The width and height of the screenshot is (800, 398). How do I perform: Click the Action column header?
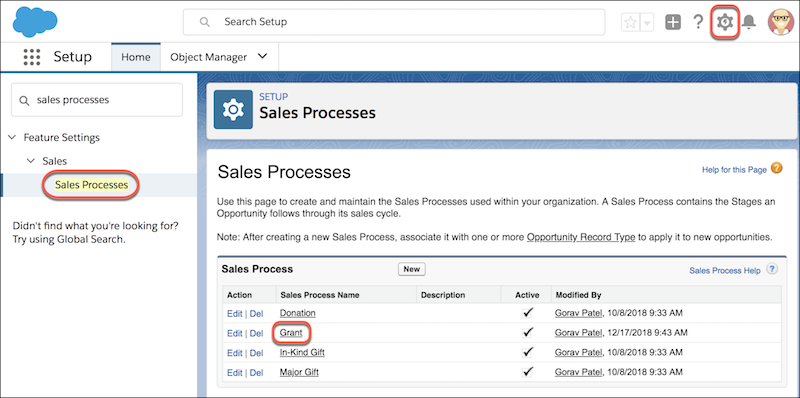(239, 295)
